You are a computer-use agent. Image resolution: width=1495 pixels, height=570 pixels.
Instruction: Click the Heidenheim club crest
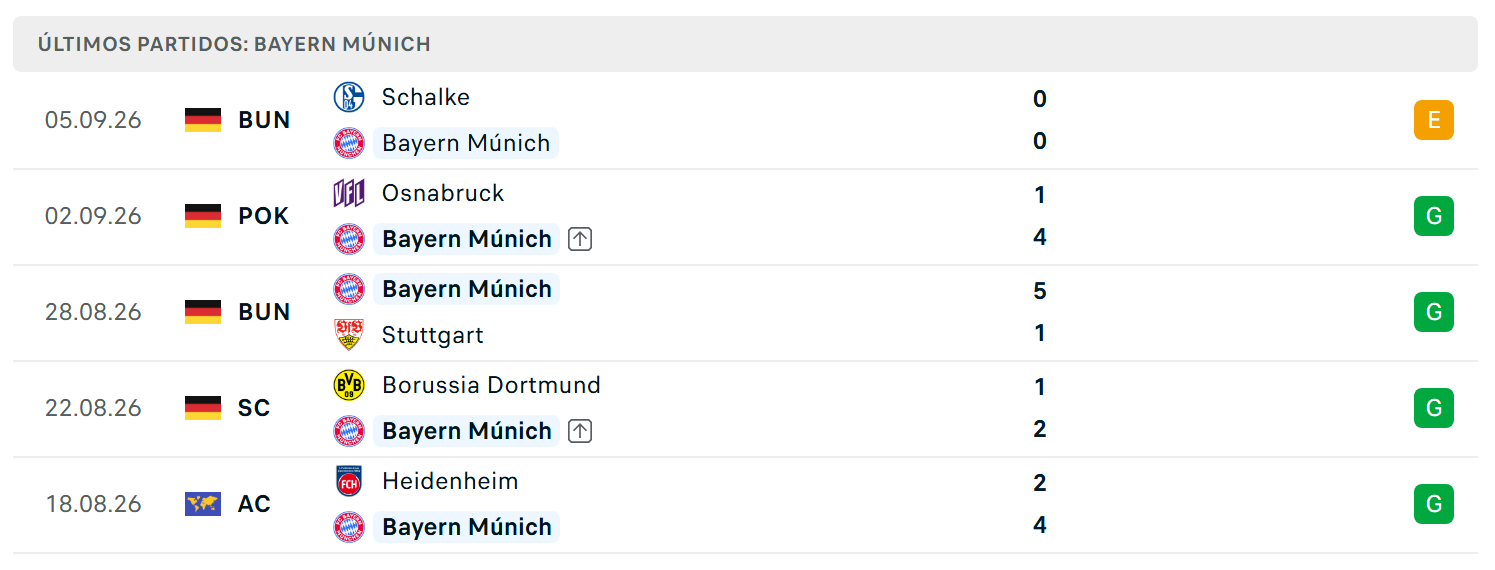click(x=349, y=481)
